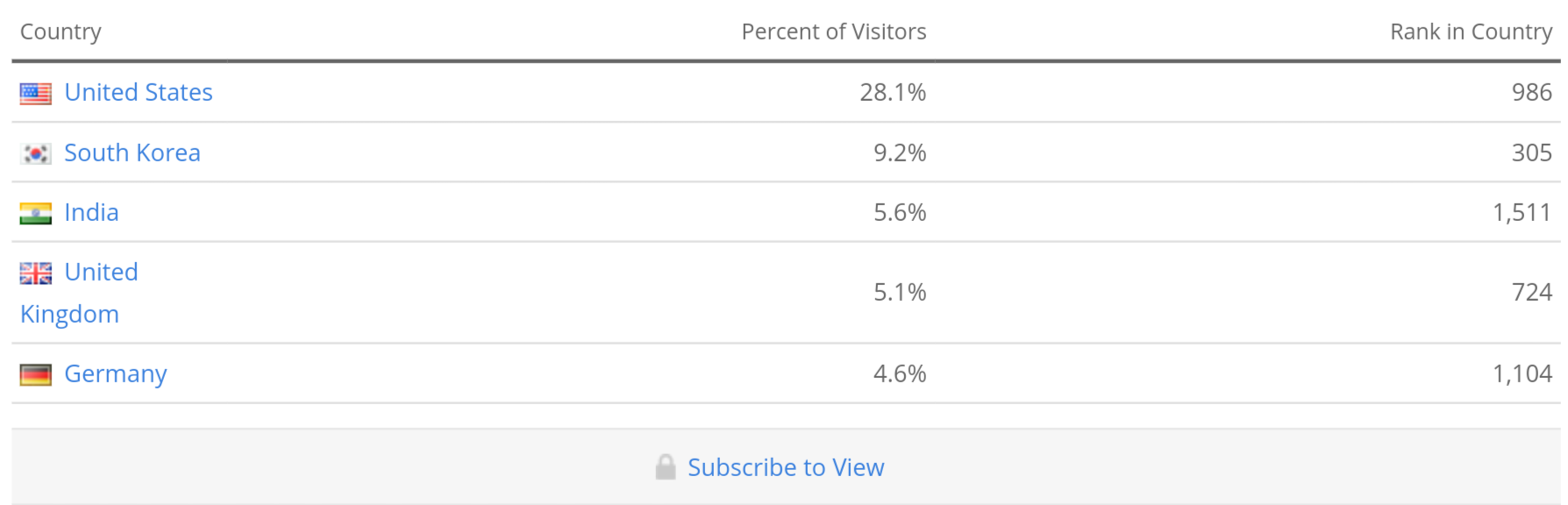Open the United States country link
Image resolution: width=1568 pixels, height=505 pixels.
[139, 92]
